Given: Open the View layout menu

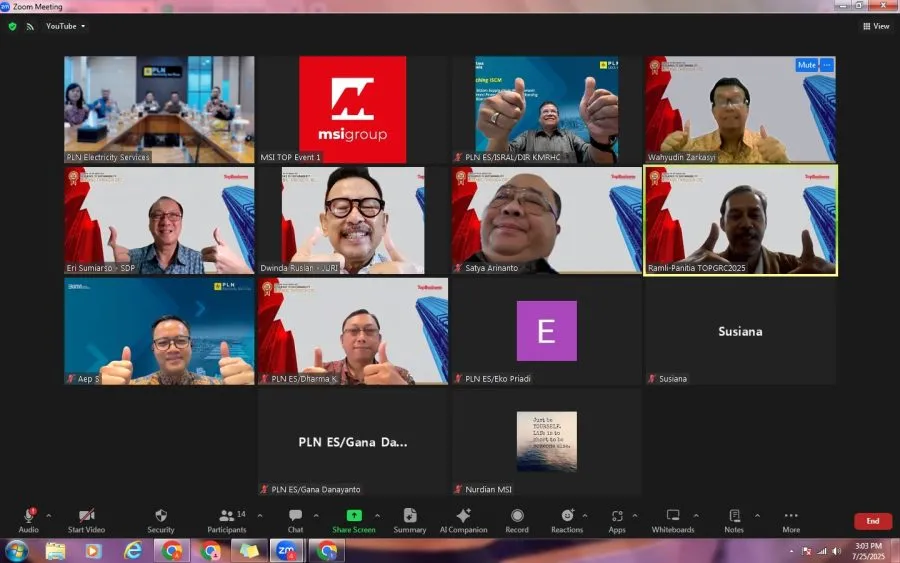Looking at the screenshot, I should click(x=875, y=26).
